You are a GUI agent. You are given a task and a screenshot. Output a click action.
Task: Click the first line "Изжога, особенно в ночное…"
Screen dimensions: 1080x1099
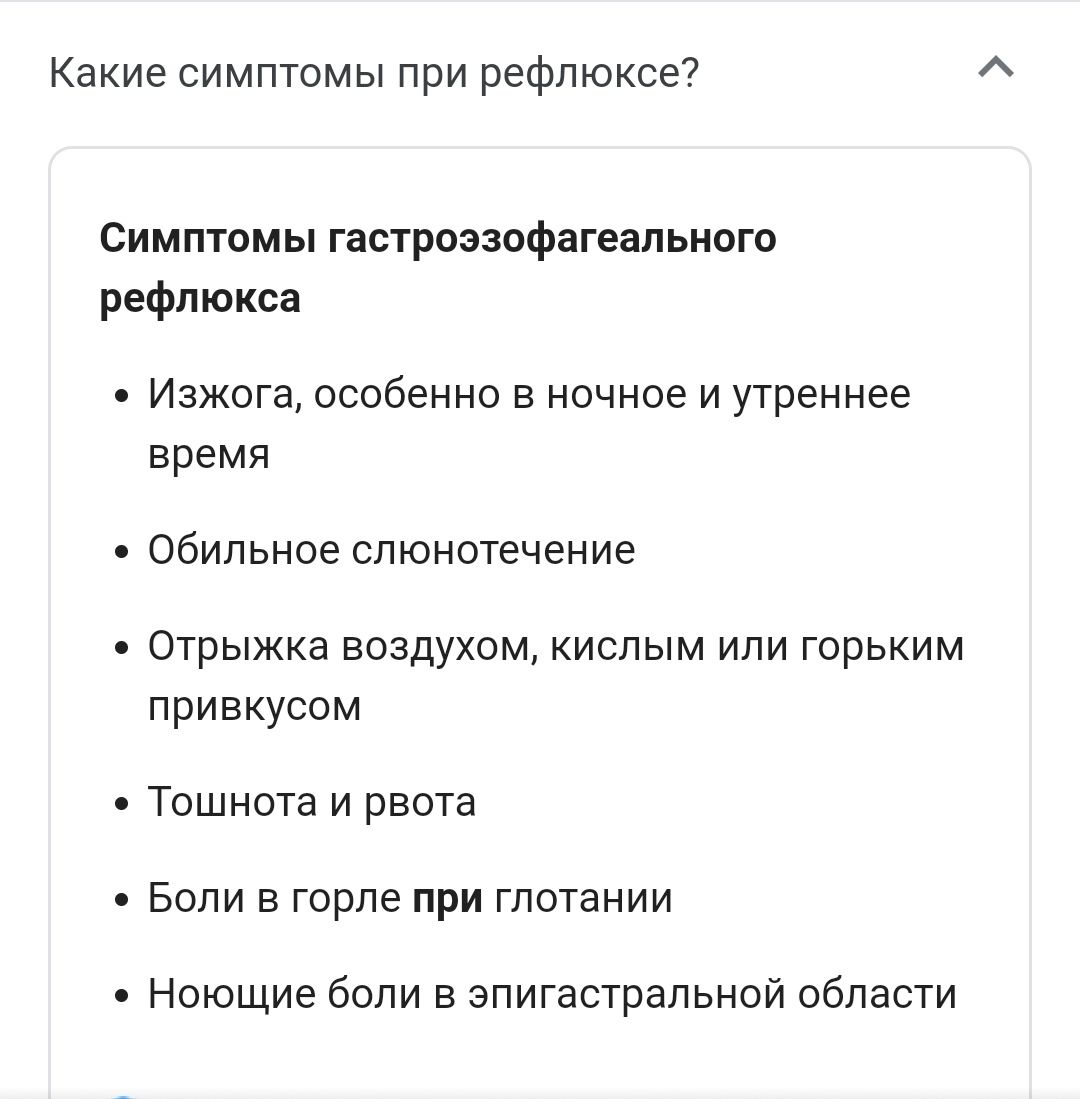point(529,394)
